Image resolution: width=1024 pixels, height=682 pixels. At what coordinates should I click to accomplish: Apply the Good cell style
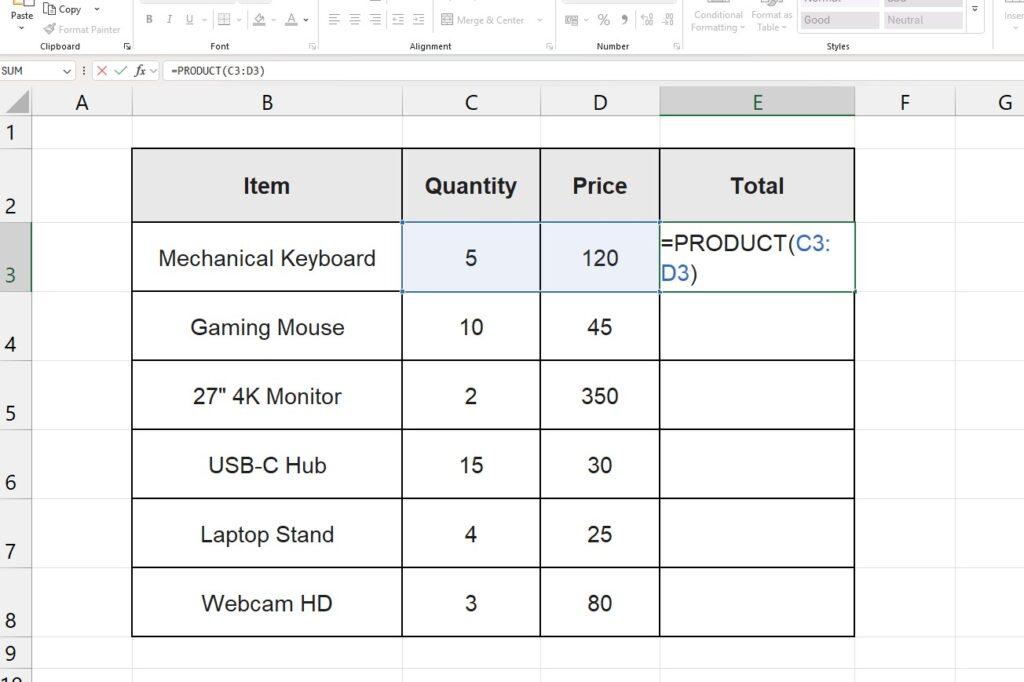pyautogui.click(x=839, y=19)
